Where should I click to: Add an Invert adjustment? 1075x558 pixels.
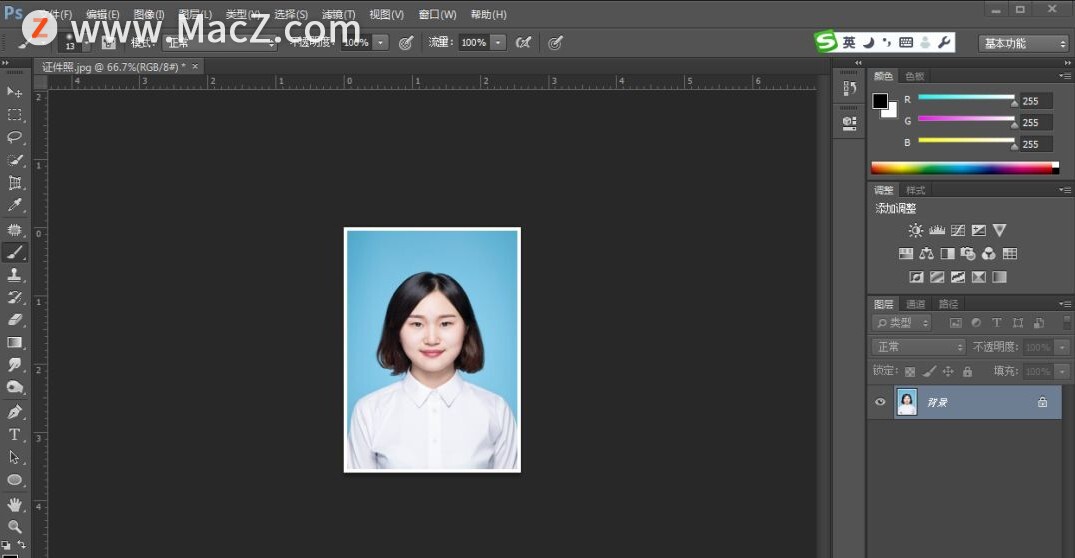click(916, 277)
